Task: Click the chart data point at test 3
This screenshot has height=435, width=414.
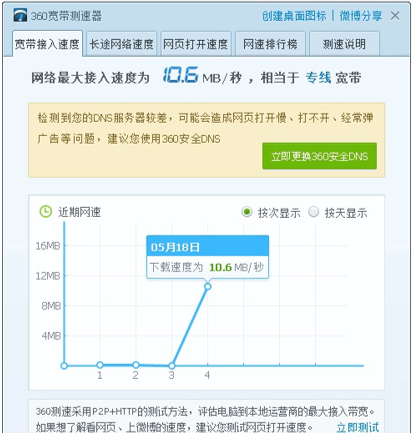Action: click(171, 366)
